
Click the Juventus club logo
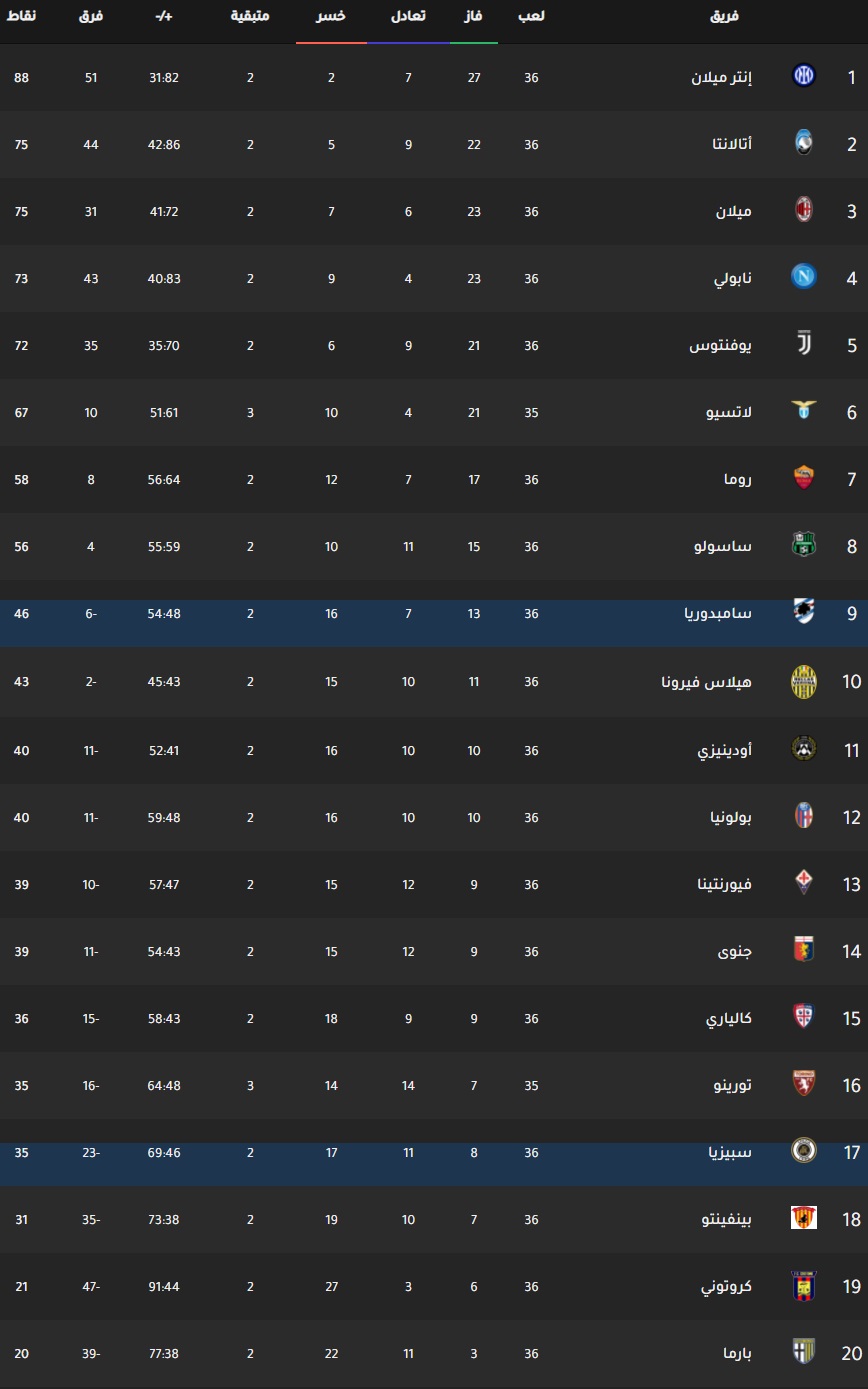pos(804,344)
